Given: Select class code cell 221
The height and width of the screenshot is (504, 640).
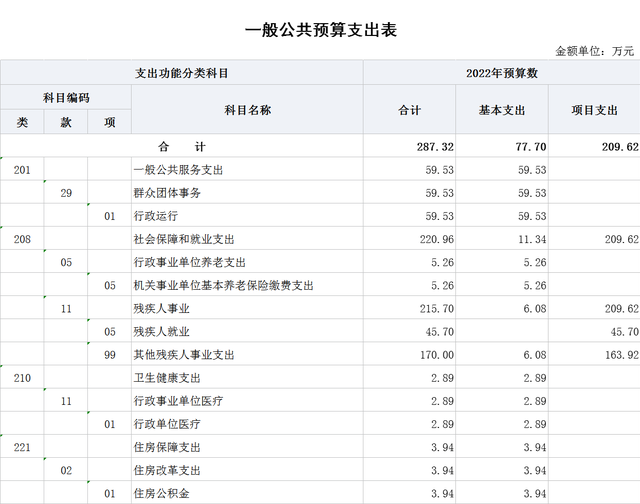Looking at the screenshot, I should pos(22,447).
